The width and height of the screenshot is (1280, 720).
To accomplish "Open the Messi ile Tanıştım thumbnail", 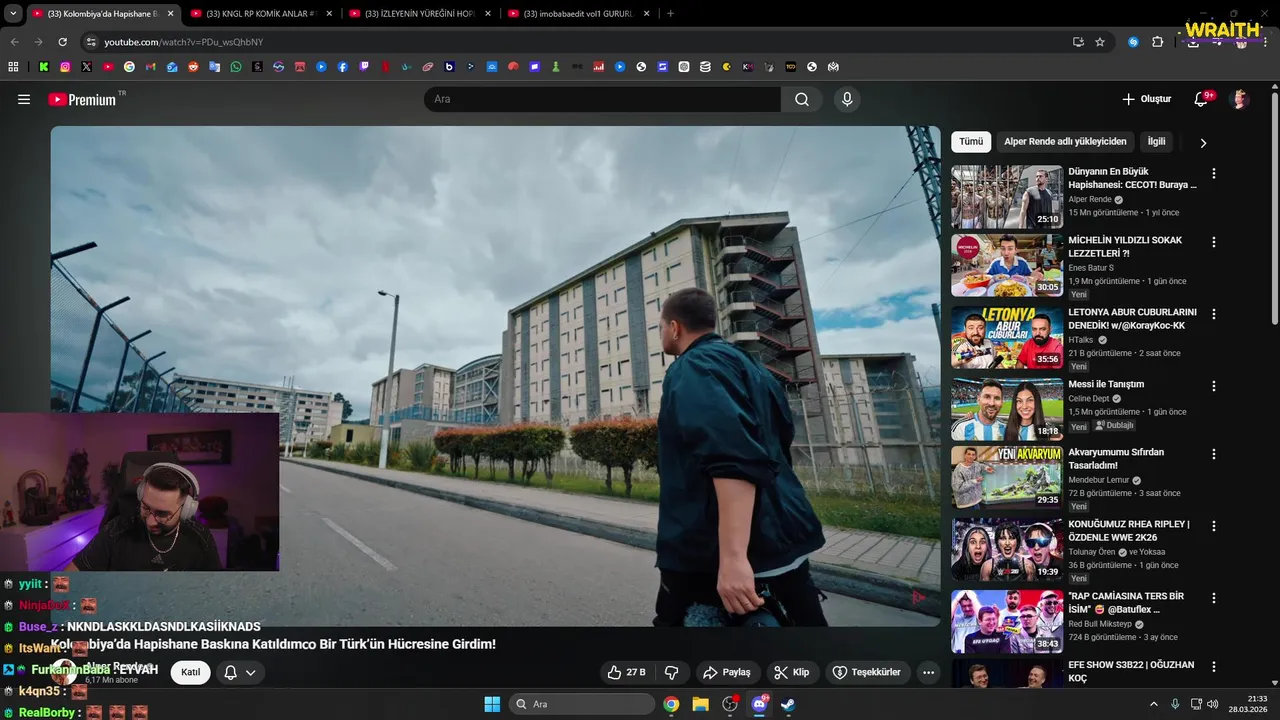I will pos(1007,408).
